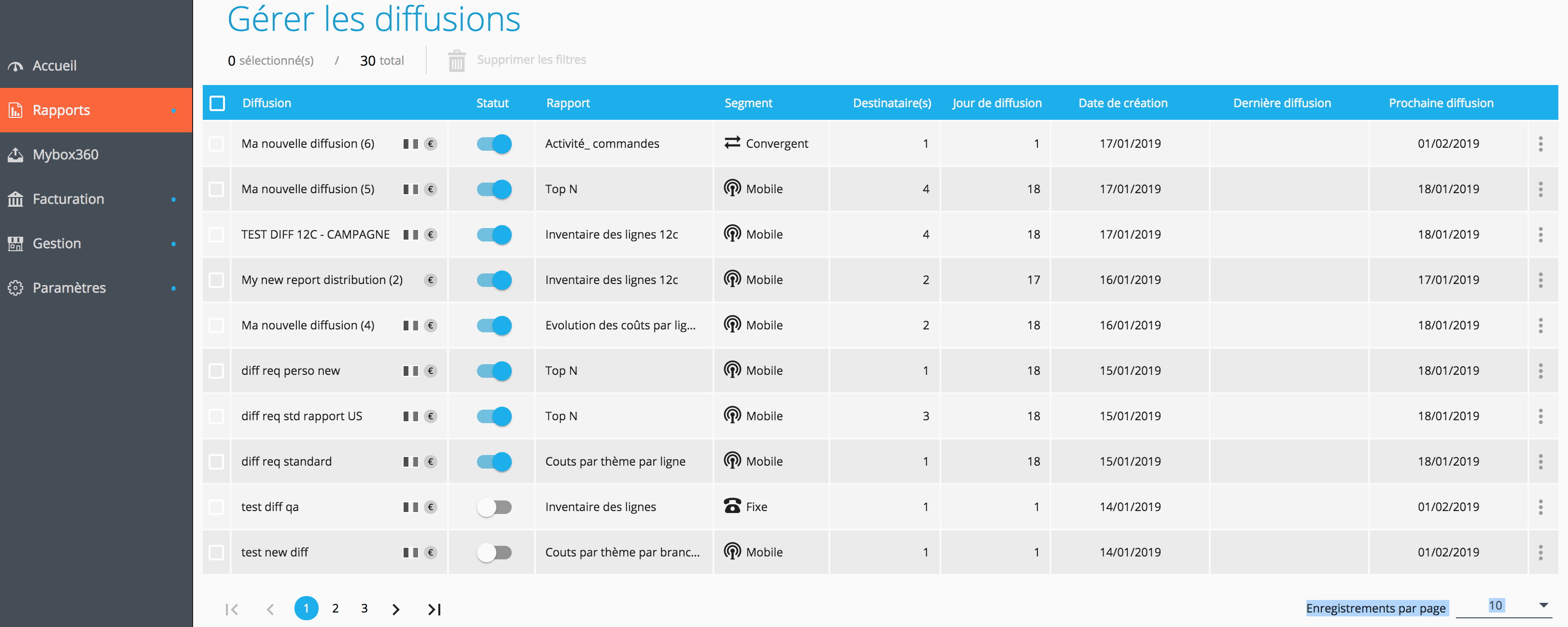
Task: Open the row menu for test diff qa
Action: [x=1540, y=507]
